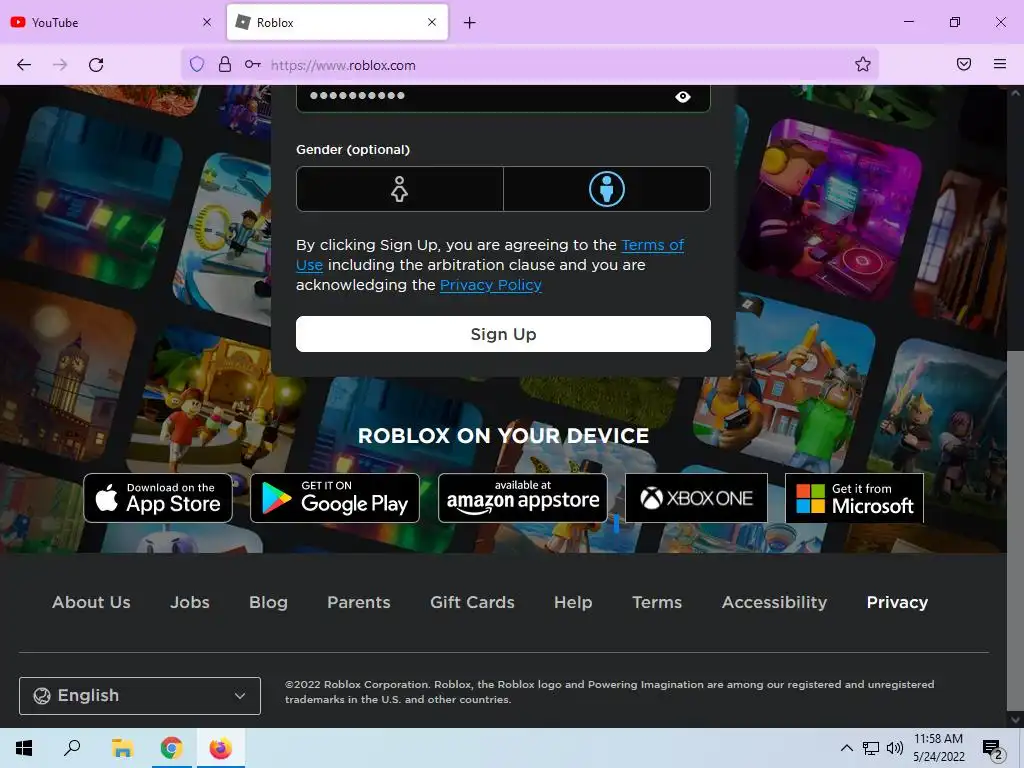The image size is (1024, 768).
Task: Switch to the YouTube tab
Action: pyautogui.click(x=111, y=22)
